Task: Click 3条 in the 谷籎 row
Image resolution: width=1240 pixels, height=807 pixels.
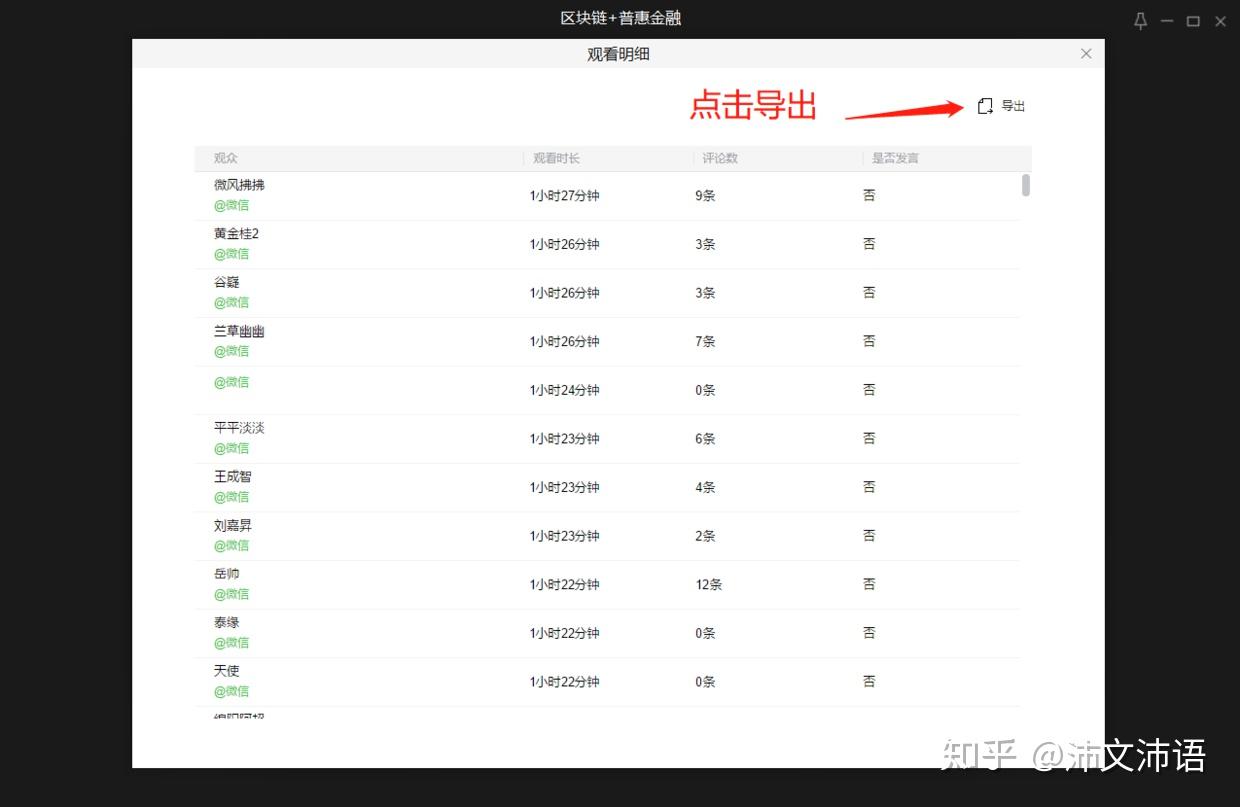Action: [x=706, y=293]
